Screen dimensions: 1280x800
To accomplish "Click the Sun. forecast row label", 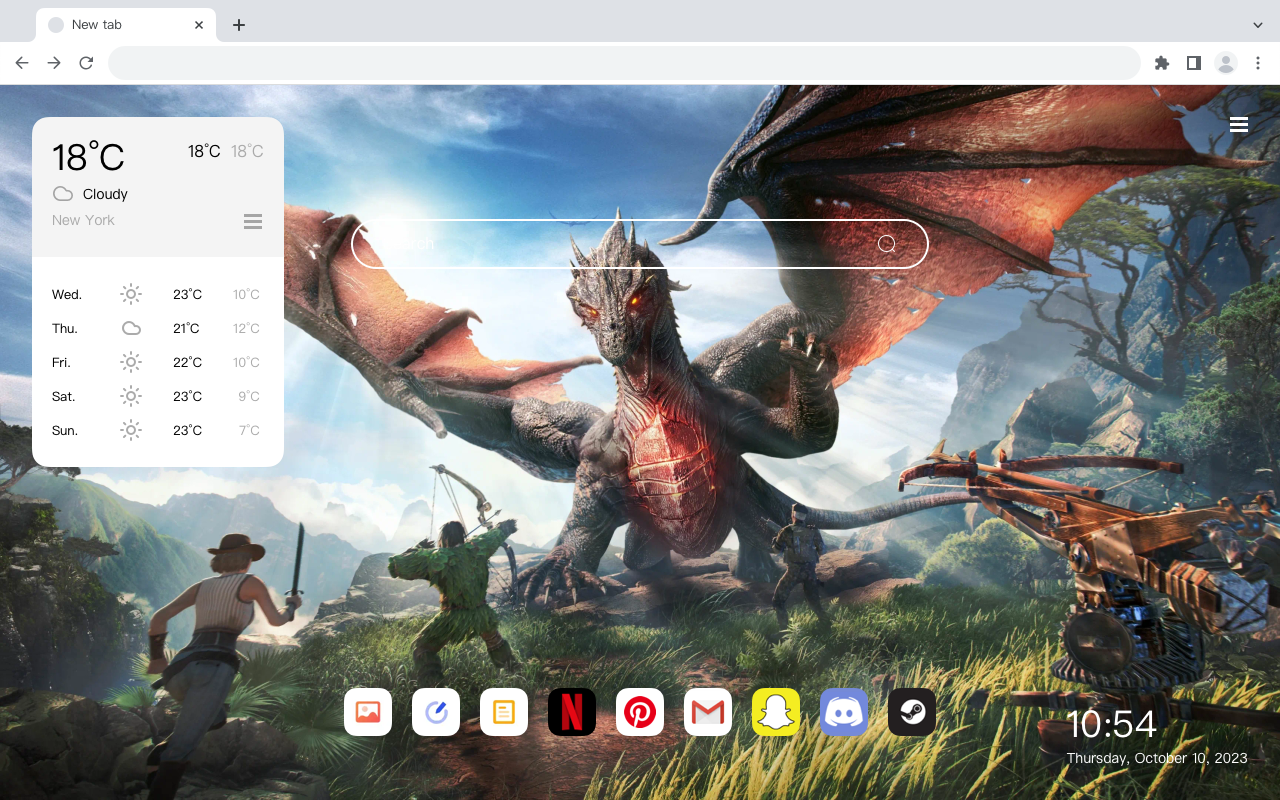I will pyautogui.click(x=65, y=430).
